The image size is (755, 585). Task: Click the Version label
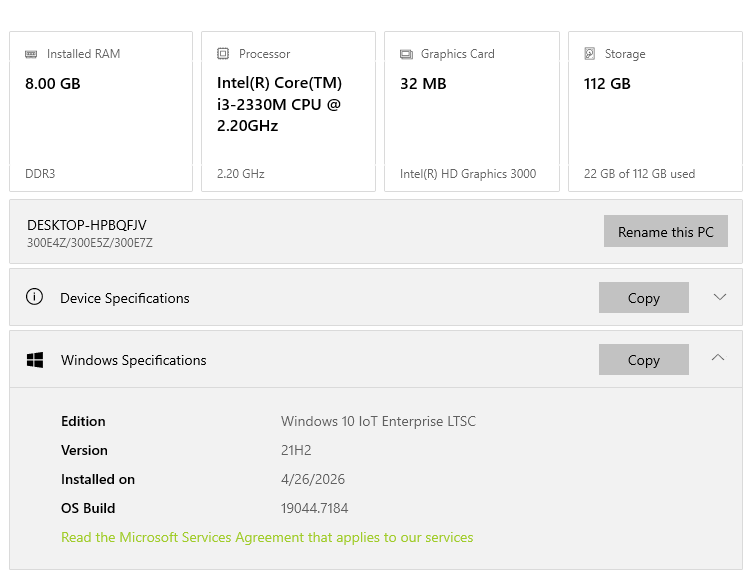[x=84, y=450]
